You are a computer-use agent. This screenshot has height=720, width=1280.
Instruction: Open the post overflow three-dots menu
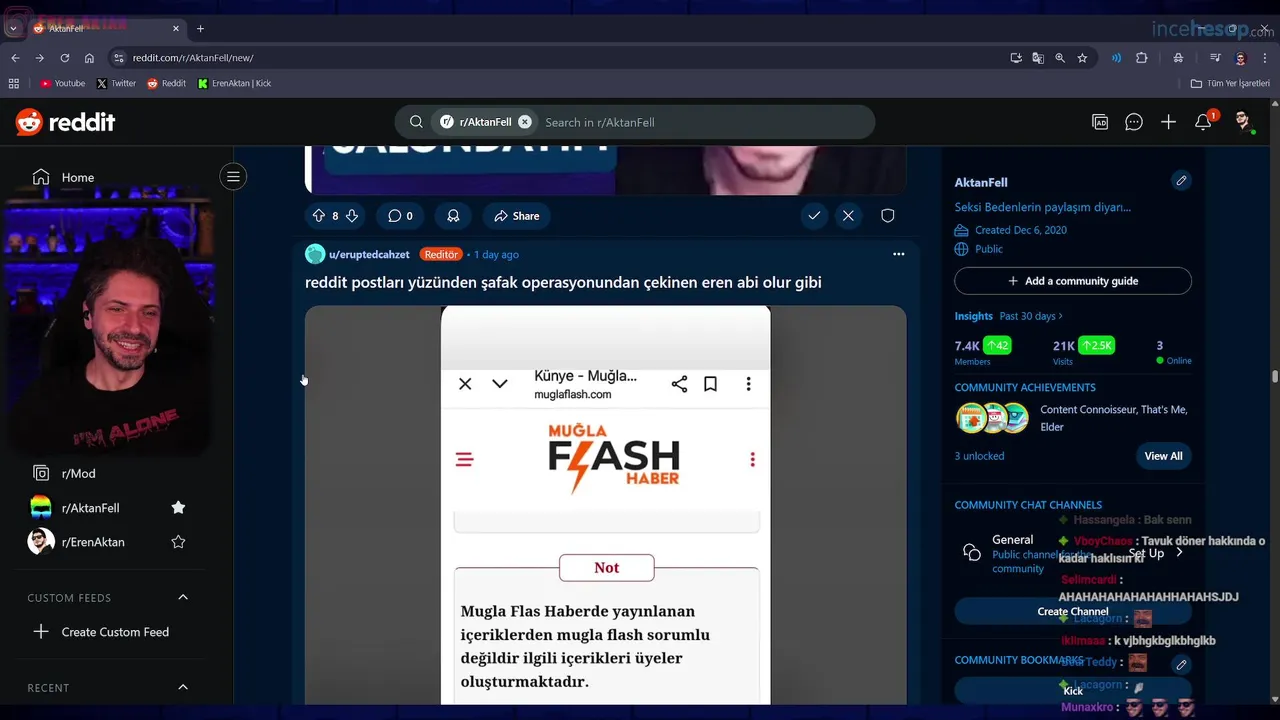pos(898,254)
